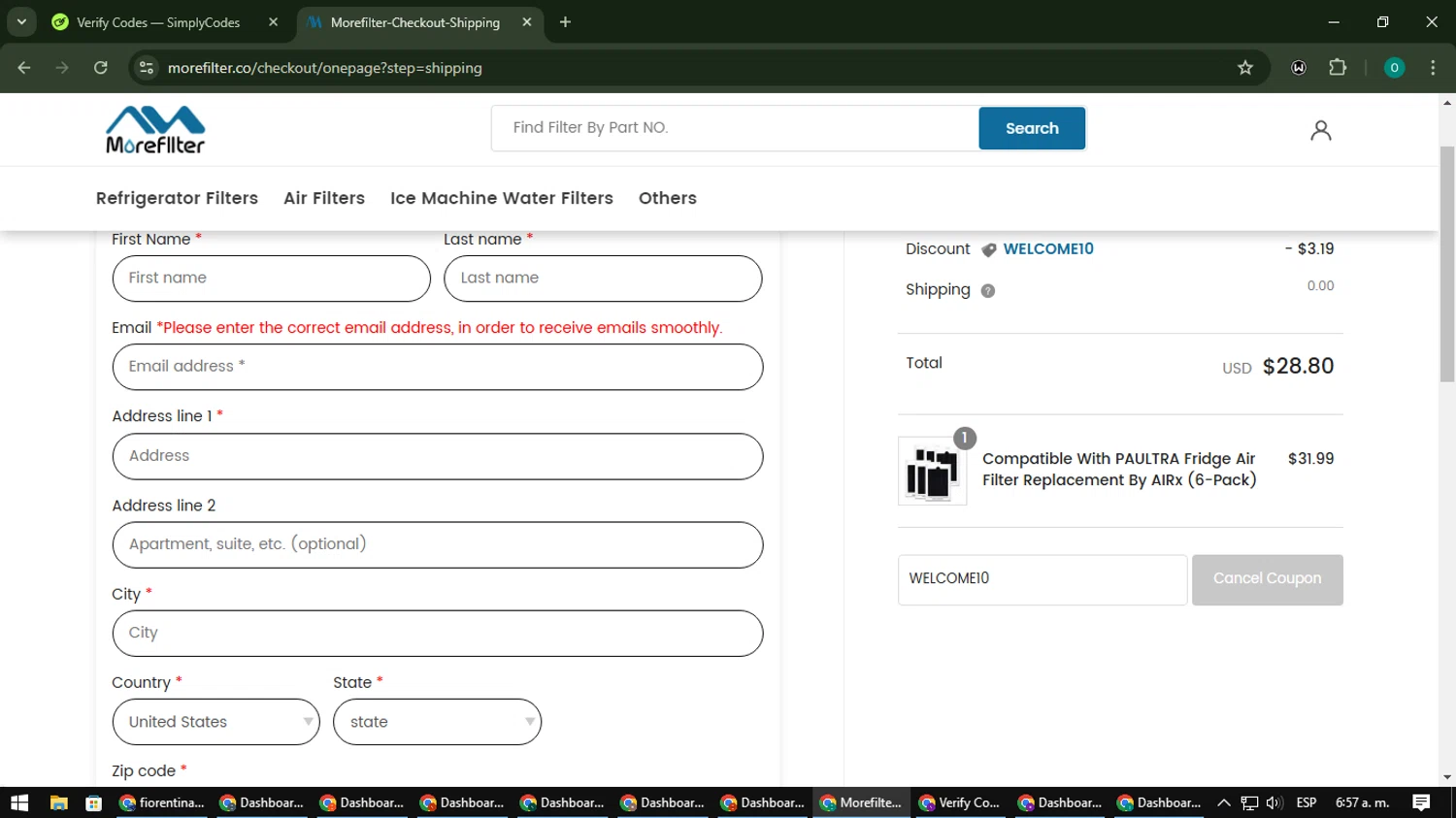Open the Chrome profile avatar
1456x818 pixels.
(1394, 67)
